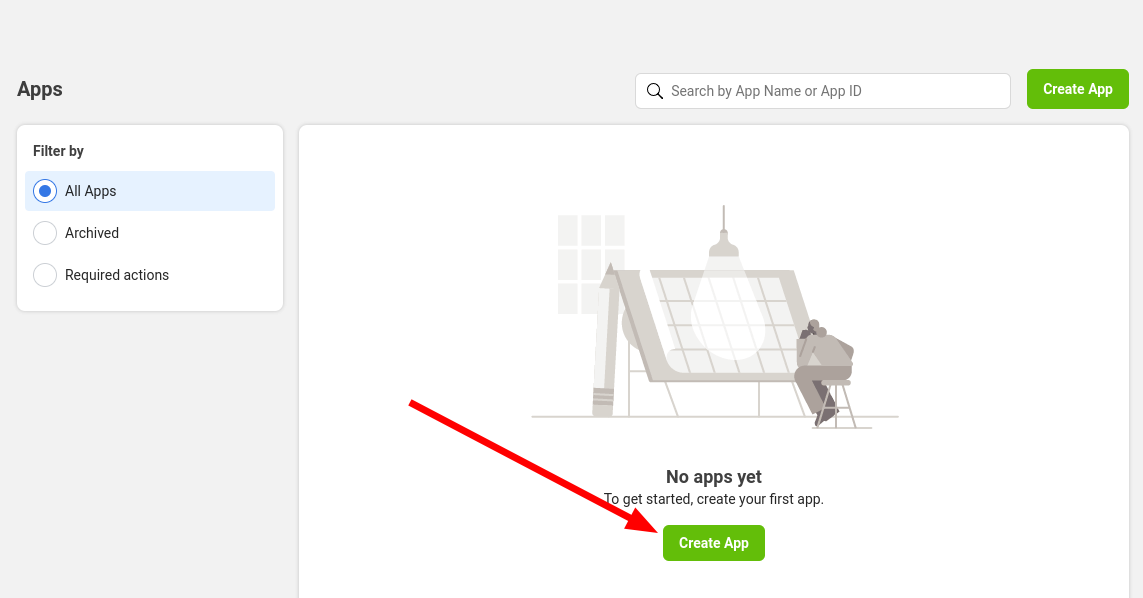1143x598 pixels.
Task: Select the All Apps radio button
Action: [45, 191]
